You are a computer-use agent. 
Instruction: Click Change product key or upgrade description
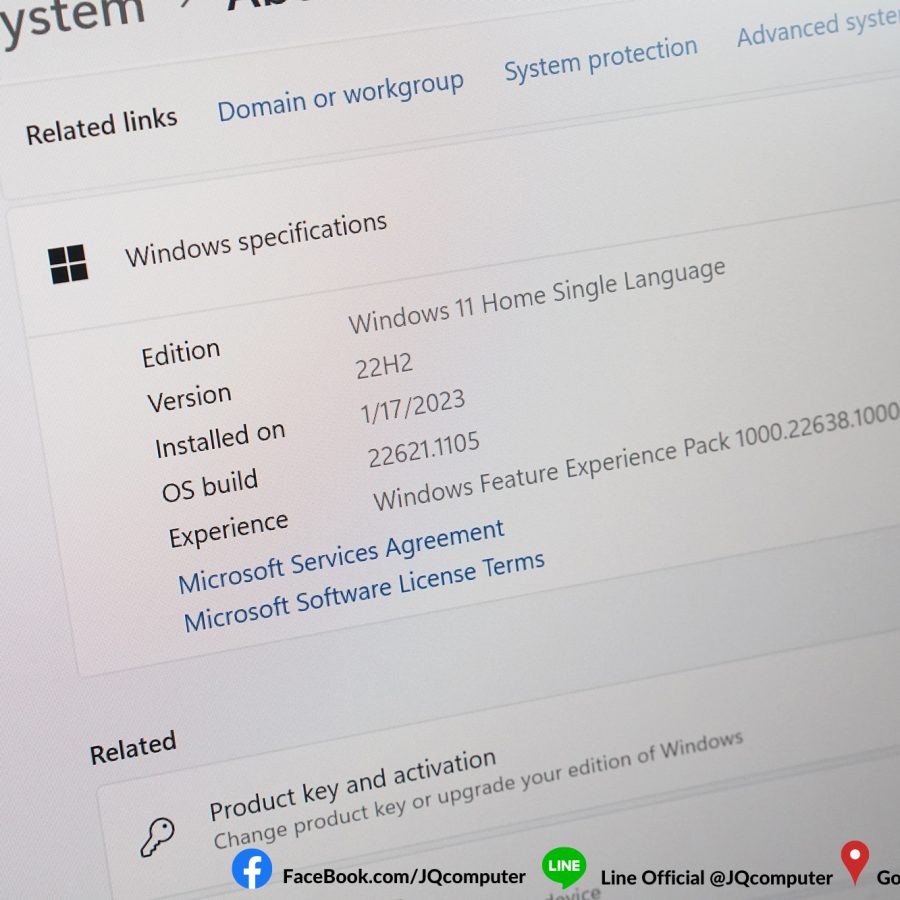tap(478, 790)
